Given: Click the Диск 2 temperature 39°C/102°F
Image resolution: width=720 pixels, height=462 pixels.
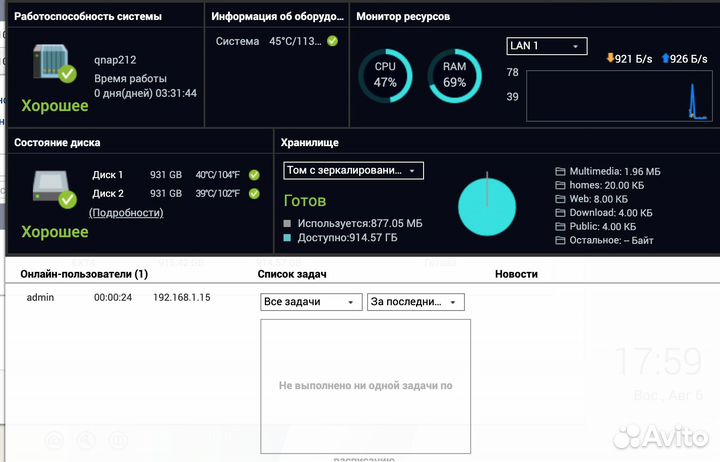Looking at the screenshot, I should click(218, 194).
